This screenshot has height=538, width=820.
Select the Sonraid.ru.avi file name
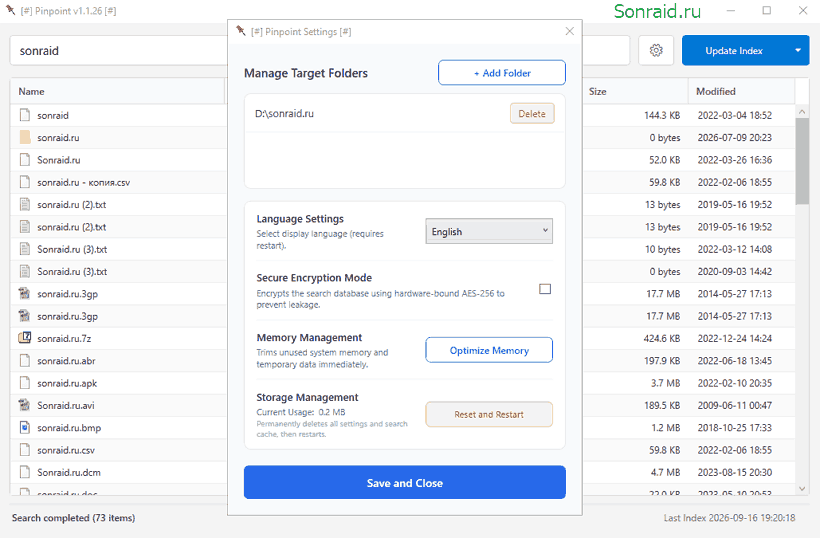[65, 406]
